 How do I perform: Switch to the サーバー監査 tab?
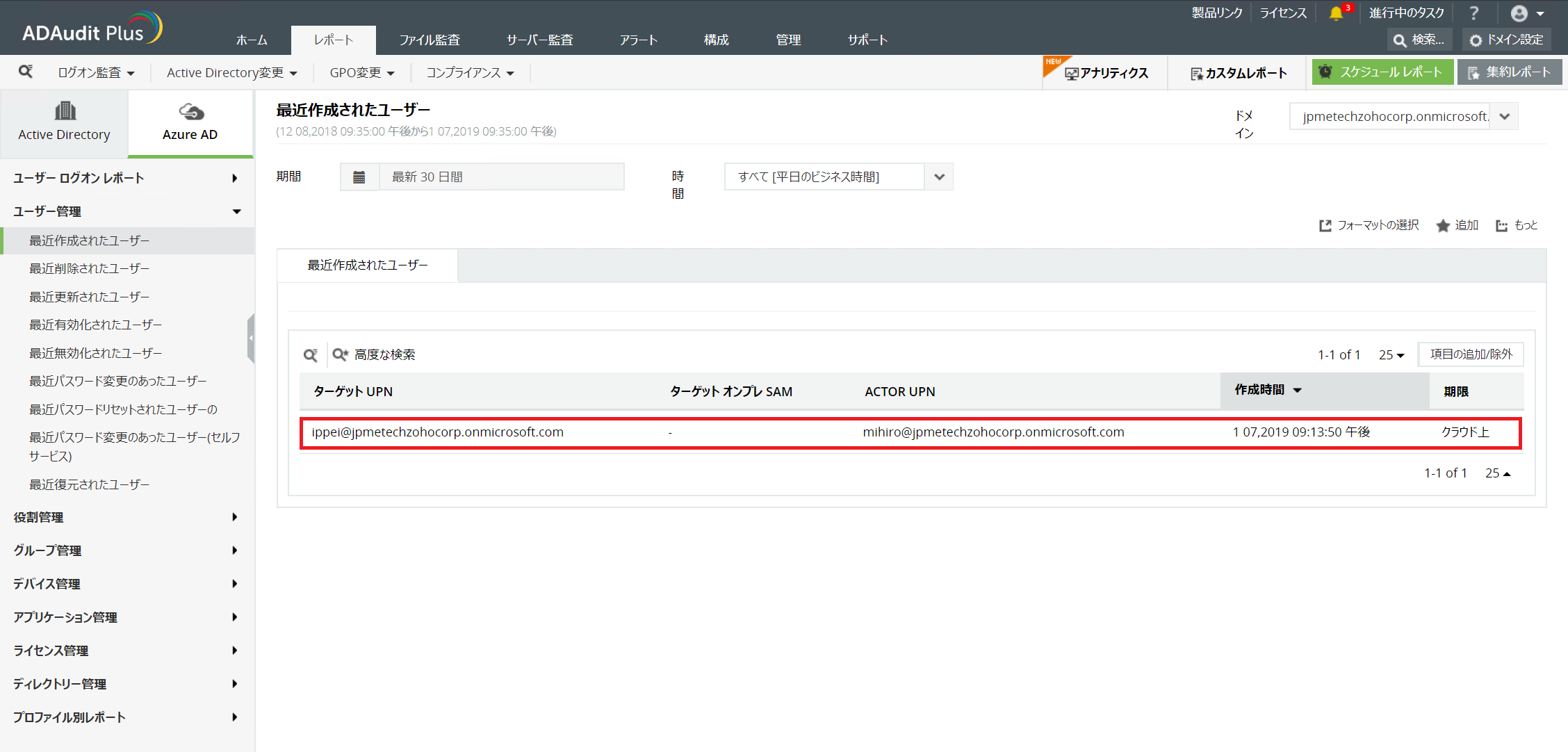coord(540,40)
